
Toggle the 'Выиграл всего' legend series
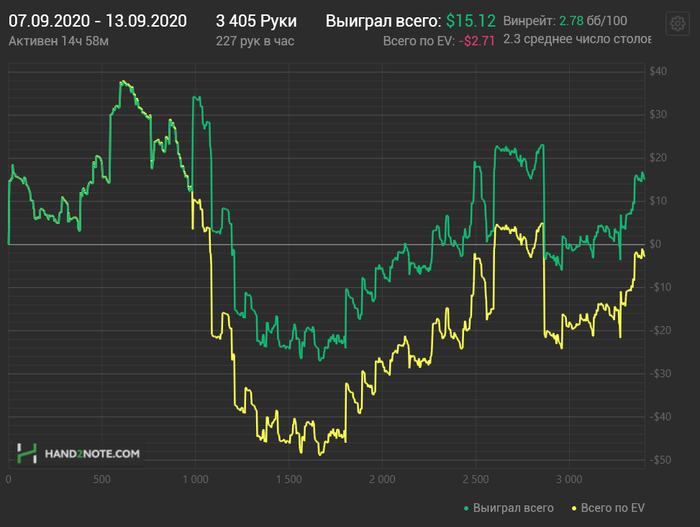coord(508,508)
